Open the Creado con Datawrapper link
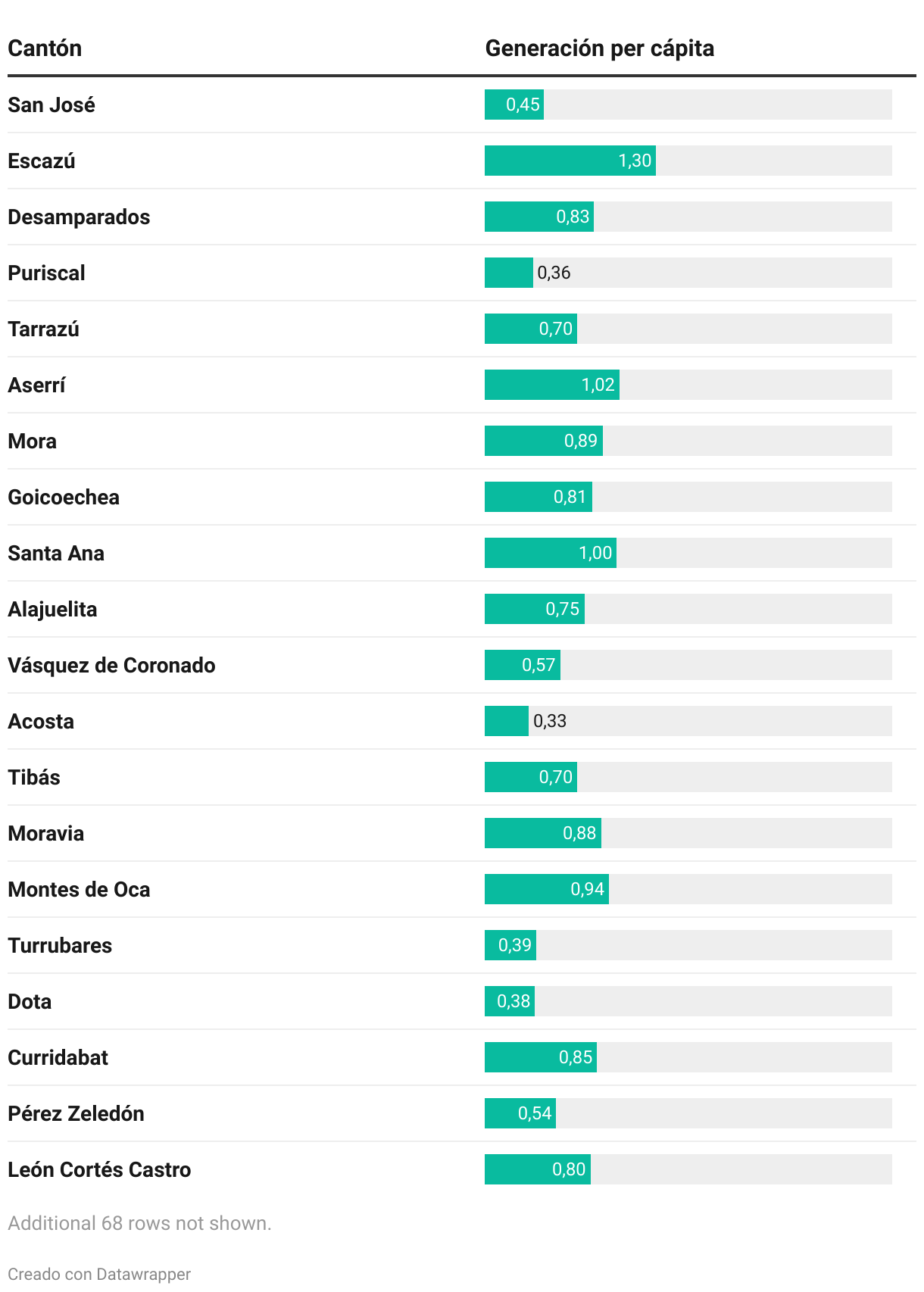Screen dimensions: 924x1292 coord(99,1274)
